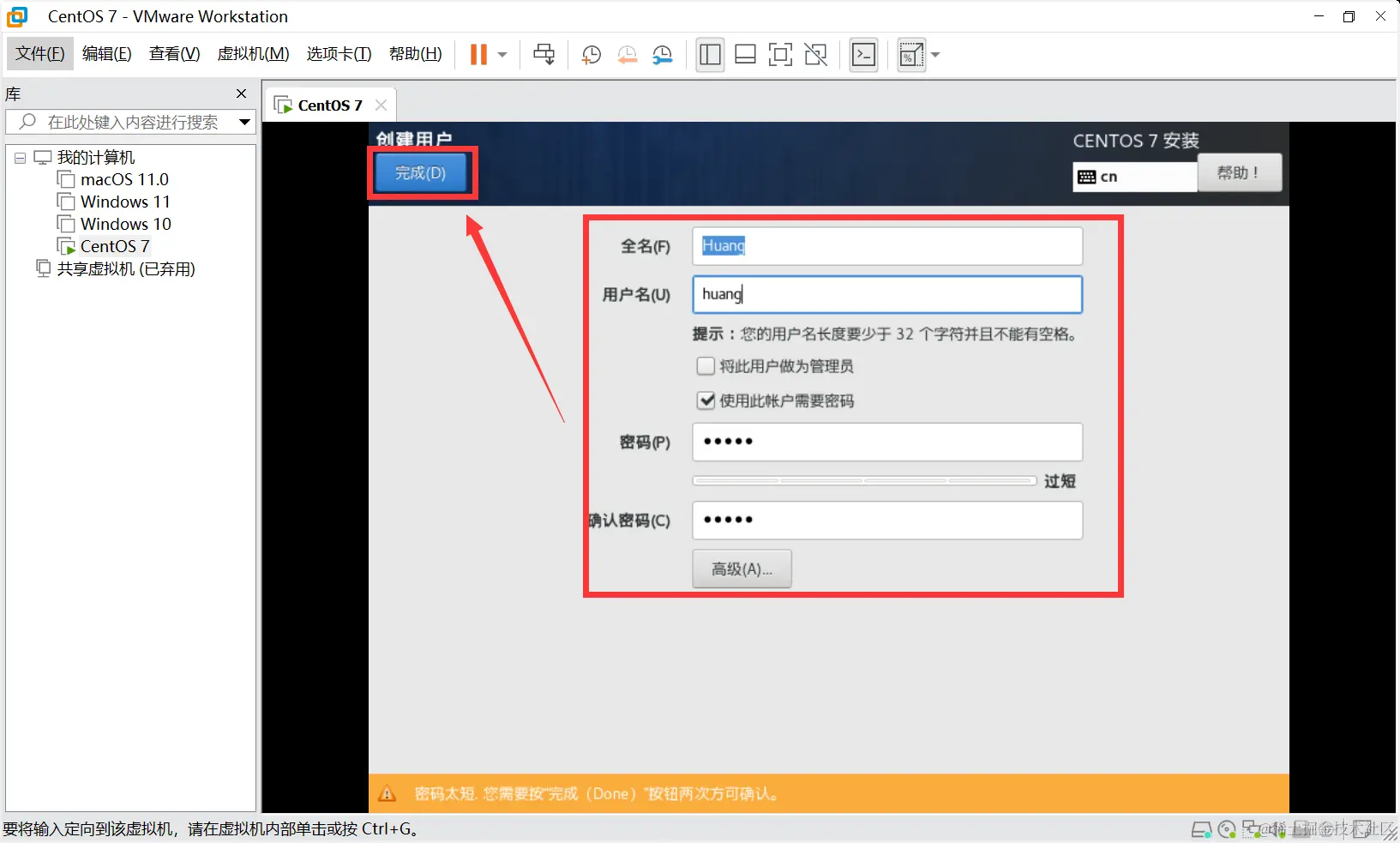Viewport: 1400px width, 843px height.
Task: Click the 高级(A)... advanced button
Action: point(742,569)
